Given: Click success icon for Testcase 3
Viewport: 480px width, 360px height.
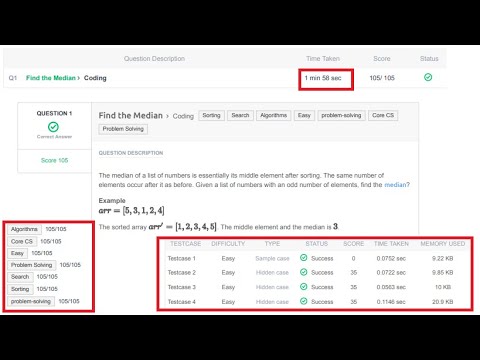Looking at the screenshot, I should coord(303,287).
